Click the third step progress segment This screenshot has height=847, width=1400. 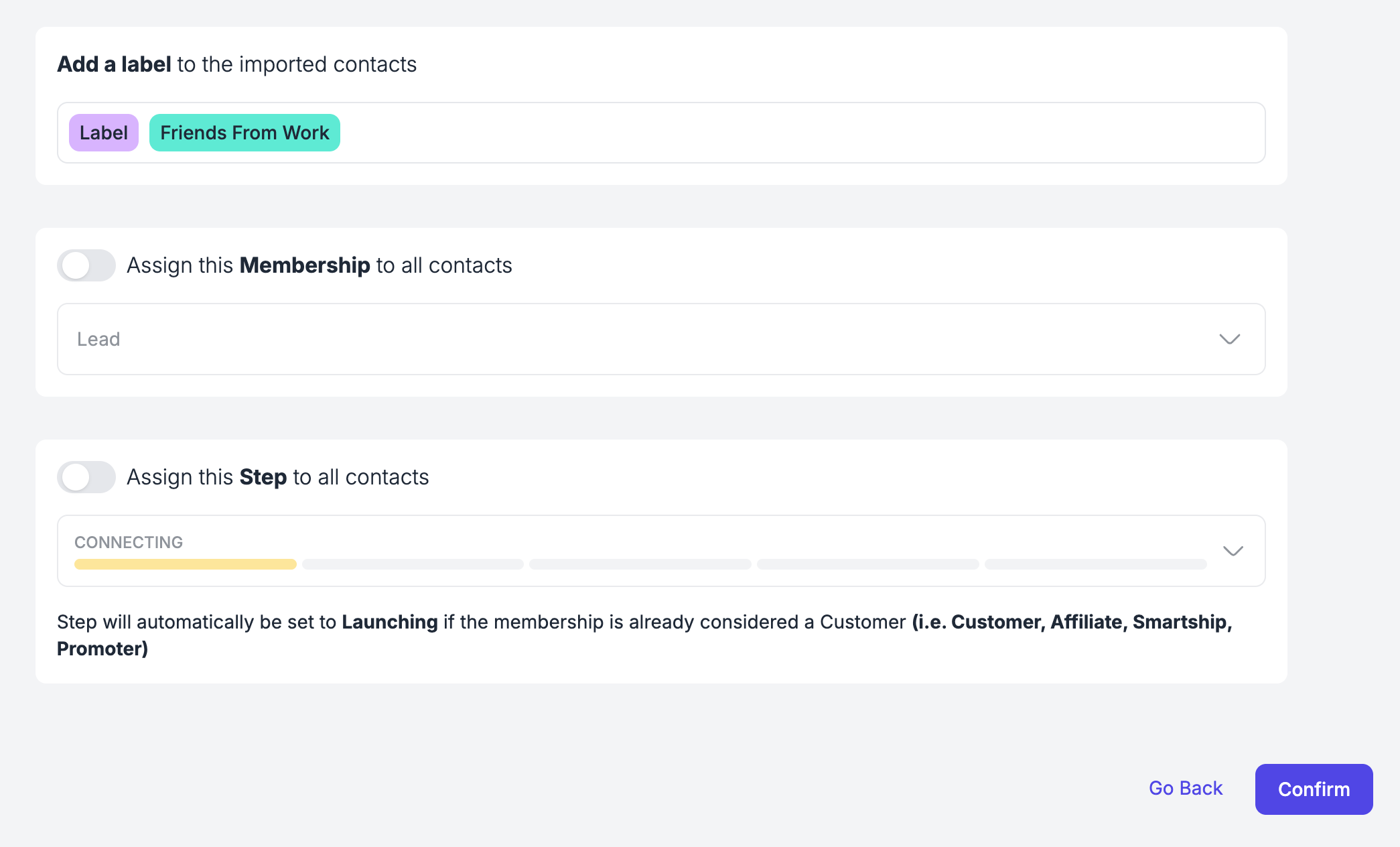[640, 564]
